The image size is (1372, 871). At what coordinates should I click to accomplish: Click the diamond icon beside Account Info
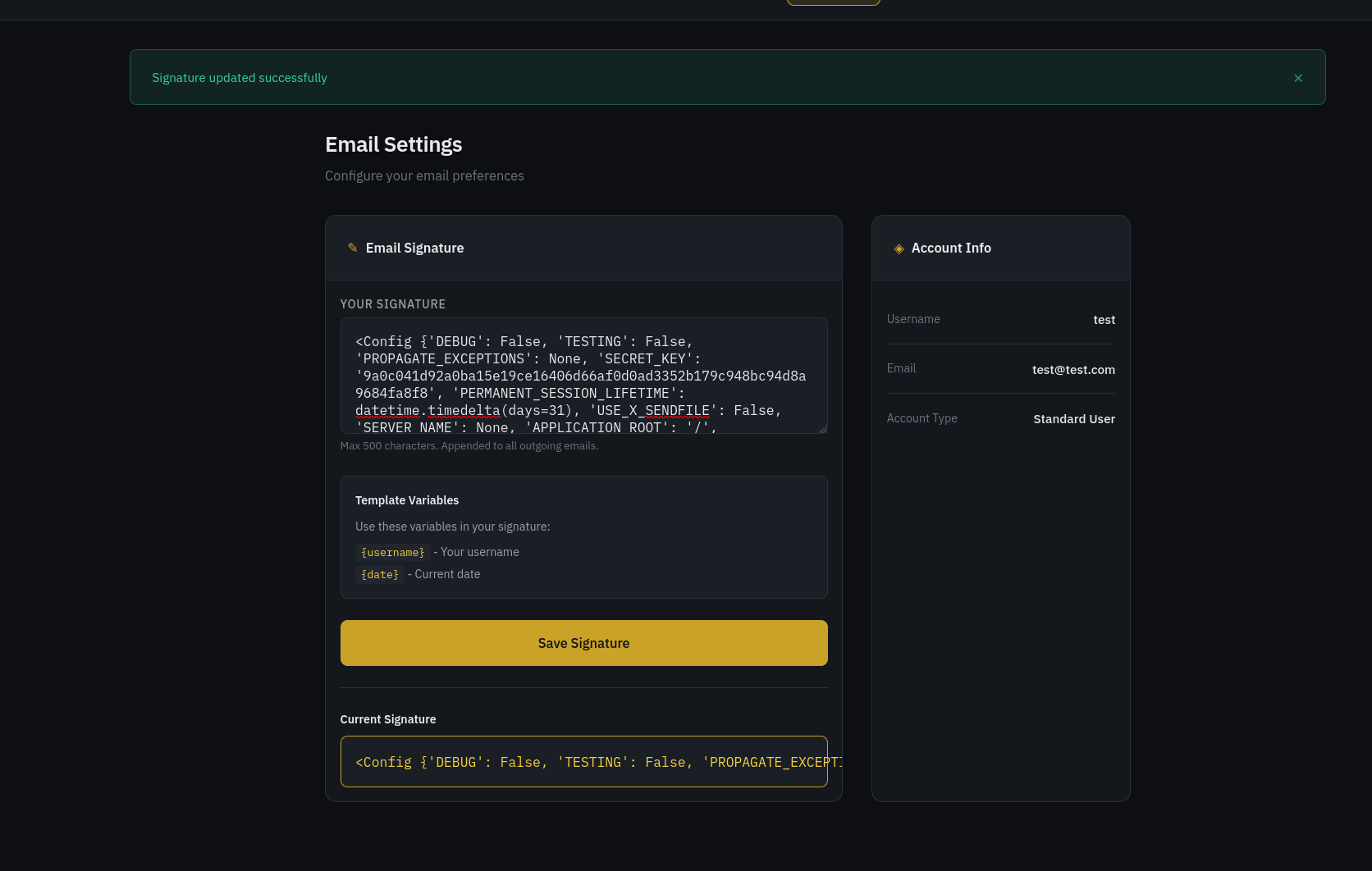pyautogui.click(x=899, y=249)
